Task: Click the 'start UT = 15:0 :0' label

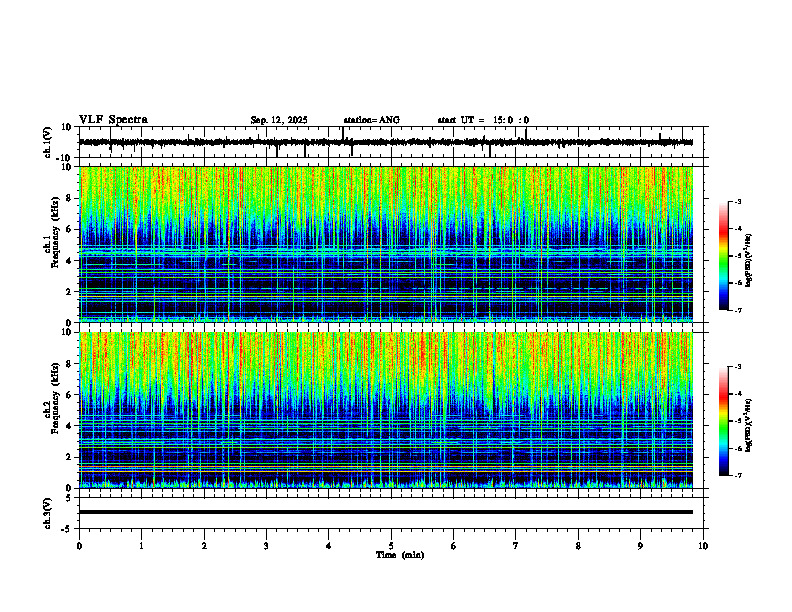Action: tap(483, 120)
